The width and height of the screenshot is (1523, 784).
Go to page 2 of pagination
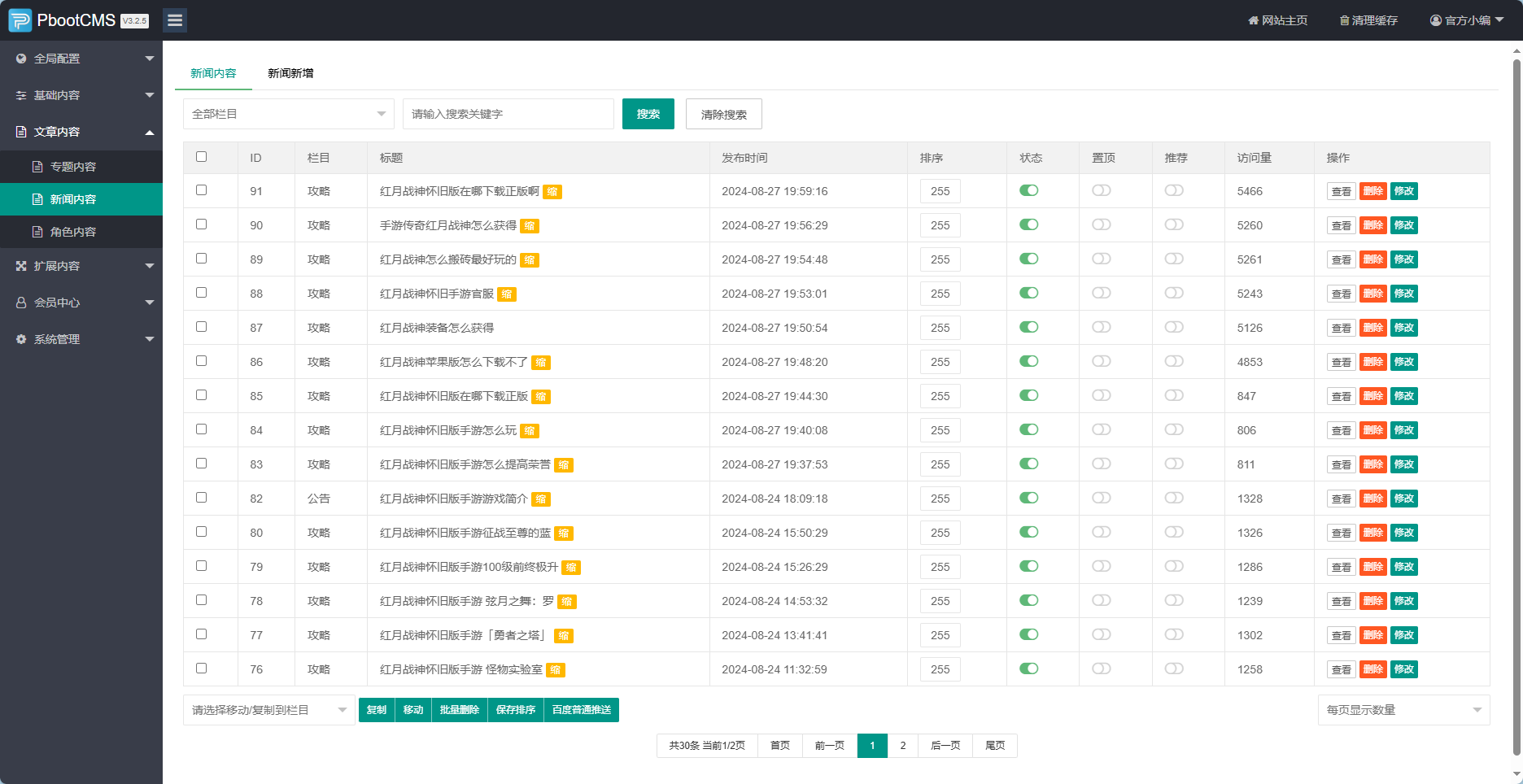point(903,746)
